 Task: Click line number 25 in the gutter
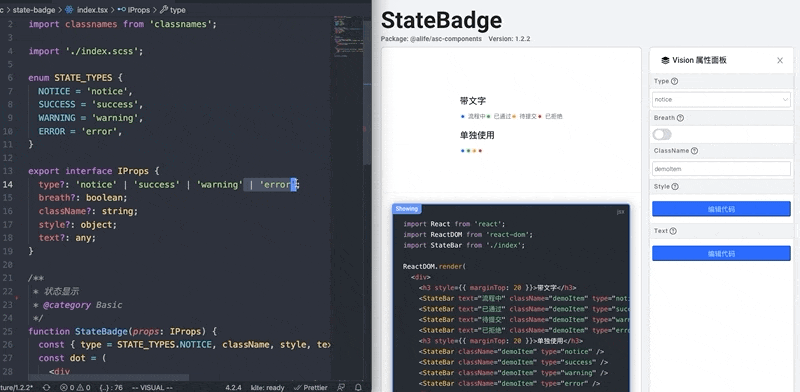click(x=8, y=331)
